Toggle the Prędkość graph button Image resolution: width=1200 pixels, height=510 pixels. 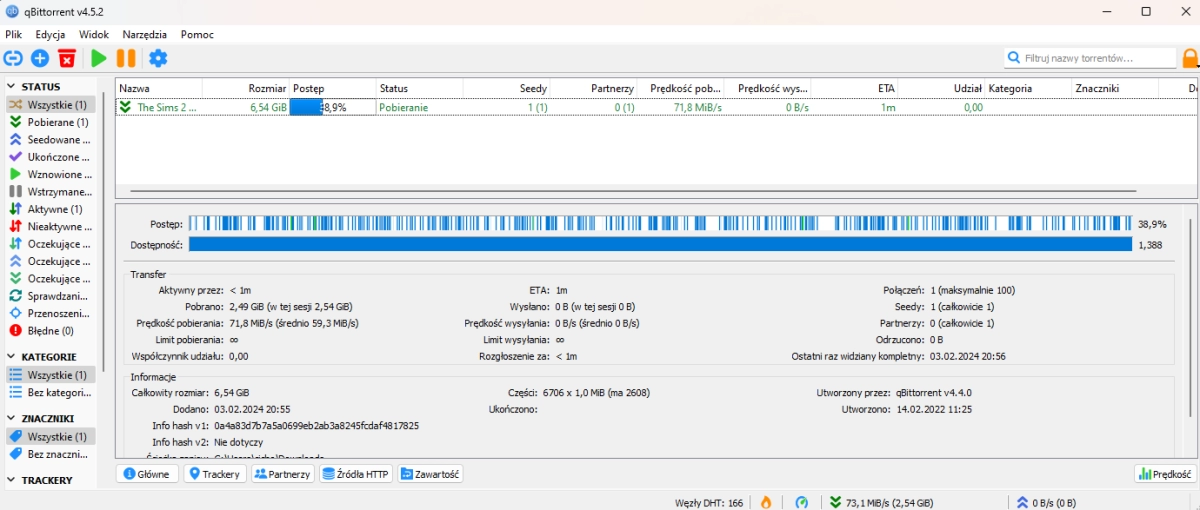[x=1165, y=474]
